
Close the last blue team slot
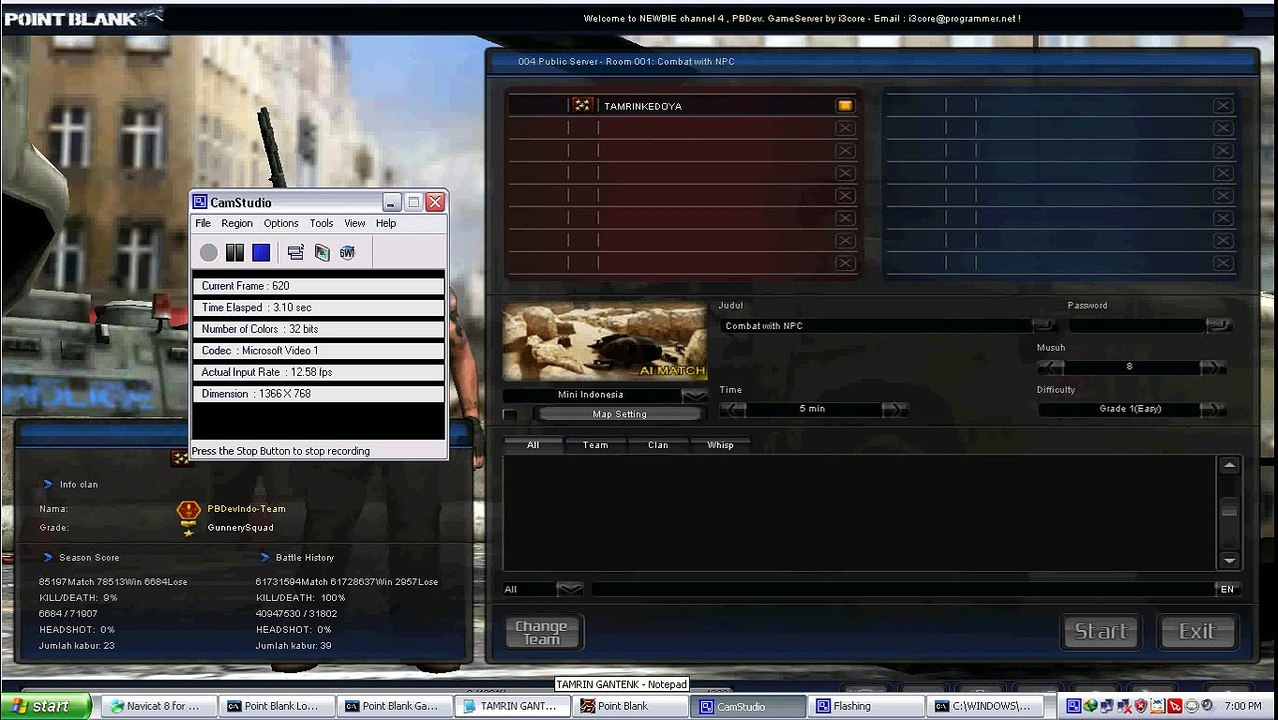(x=1223, y=263)
